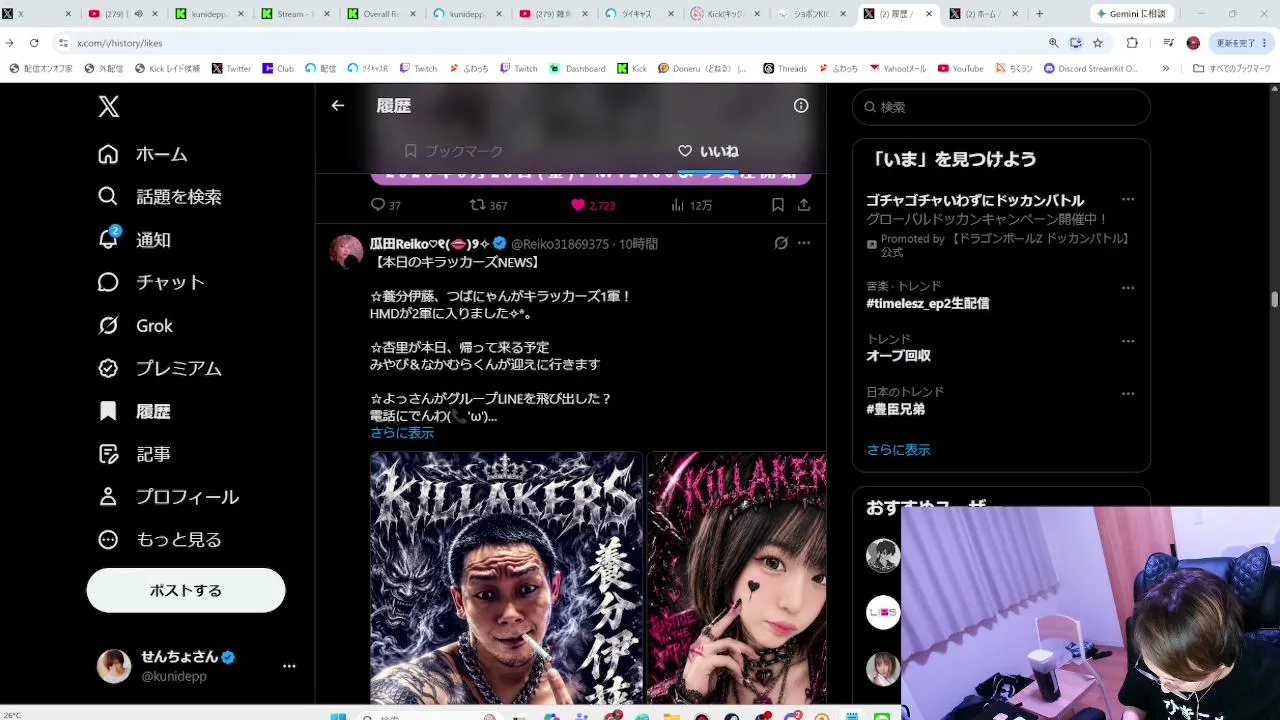
Task: Click the info icon in 履歴 header
Action: click(801, 106)
